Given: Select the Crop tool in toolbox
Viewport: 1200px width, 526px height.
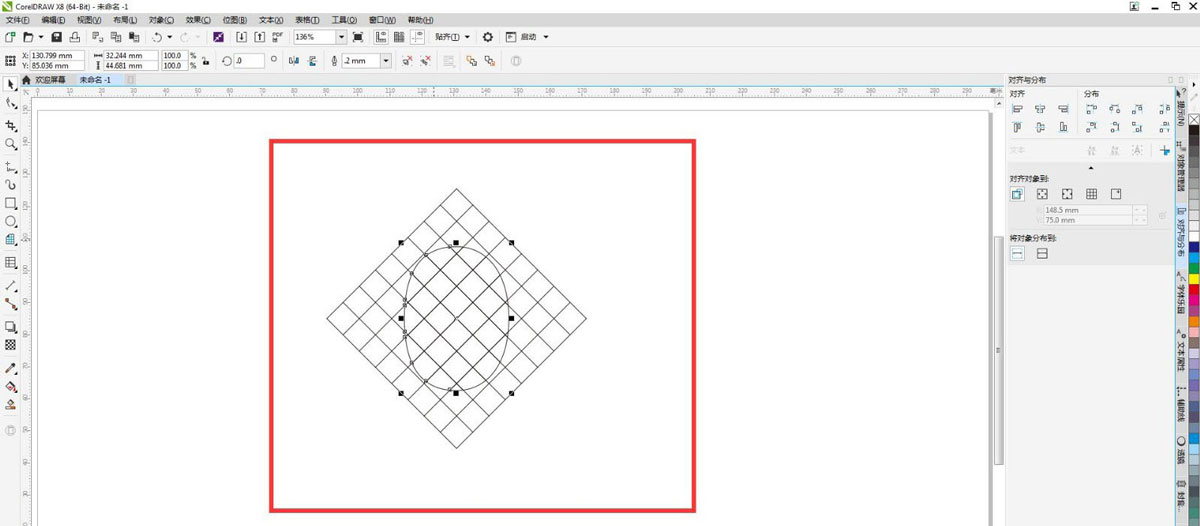Looking at the screenshot, I should pyautogui.click(x=11, y=126).
